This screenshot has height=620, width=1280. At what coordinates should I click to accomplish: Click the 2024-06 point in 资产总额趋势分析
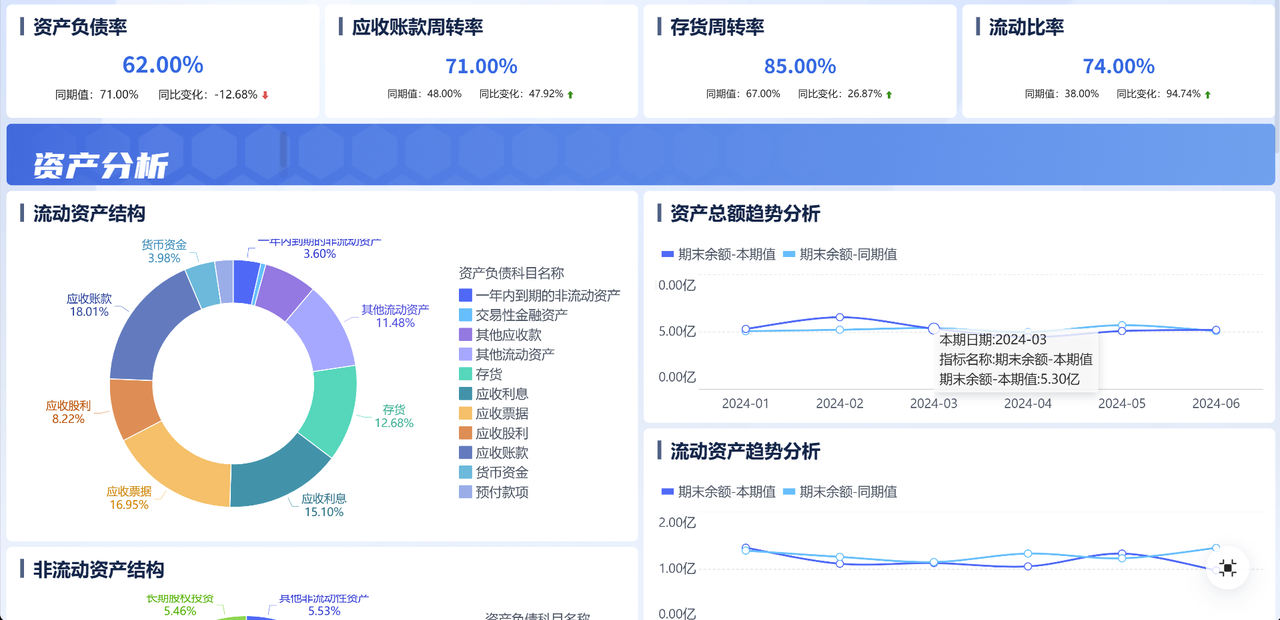coord(1216,329)
